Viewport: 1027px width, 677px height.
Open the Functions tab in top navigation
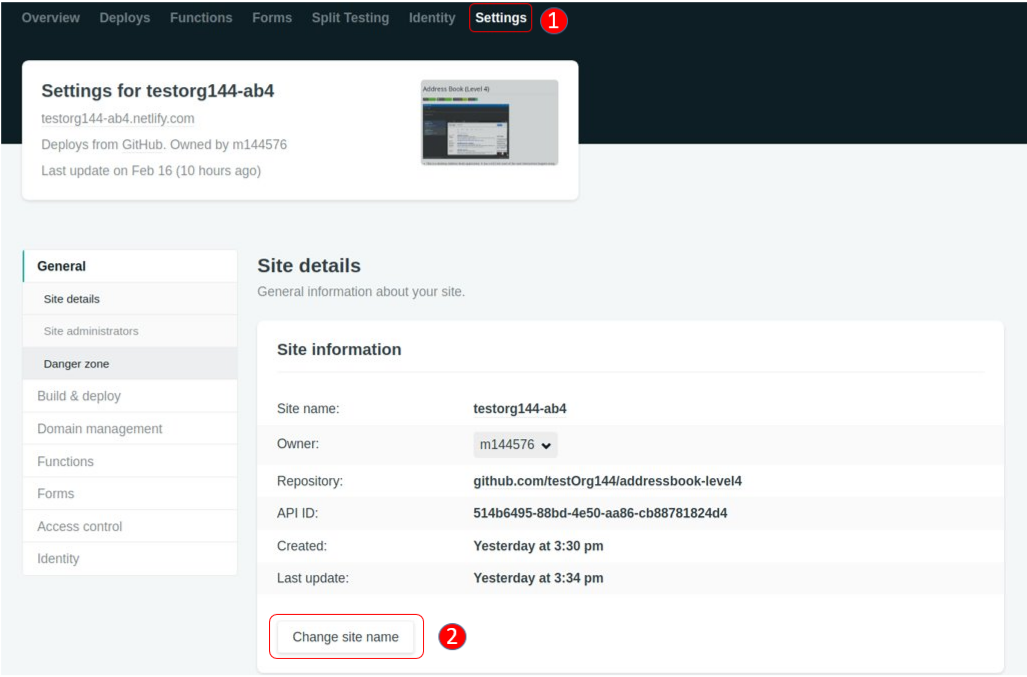tap(200, 17)
